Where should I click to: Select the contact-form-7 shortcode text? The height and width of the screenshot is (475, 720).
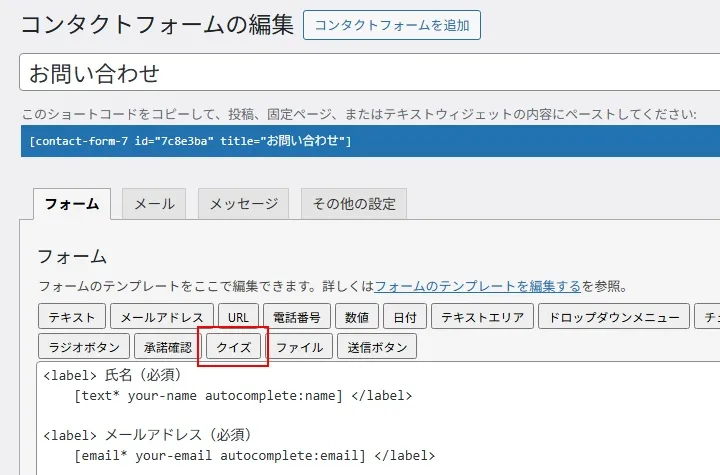click(x=190, y=141)
